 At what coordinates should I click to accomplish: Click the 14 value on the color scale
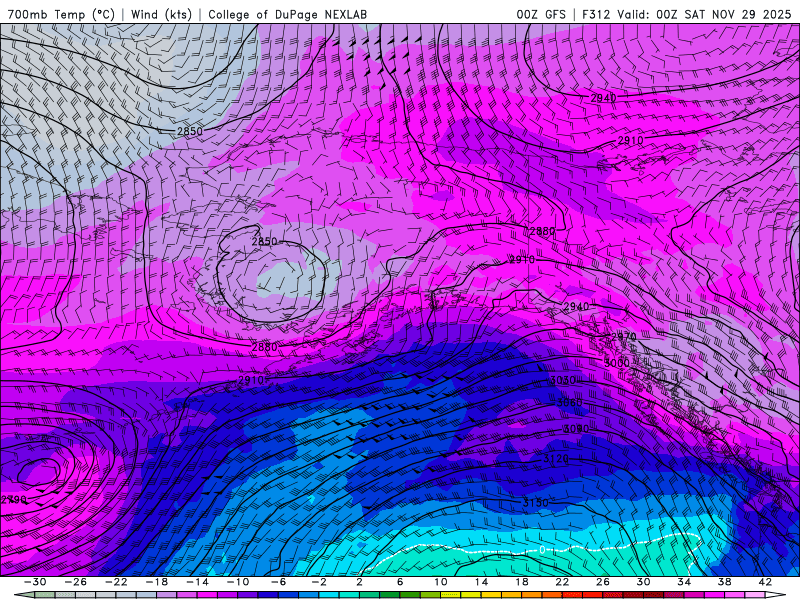[x=481, y=582]
